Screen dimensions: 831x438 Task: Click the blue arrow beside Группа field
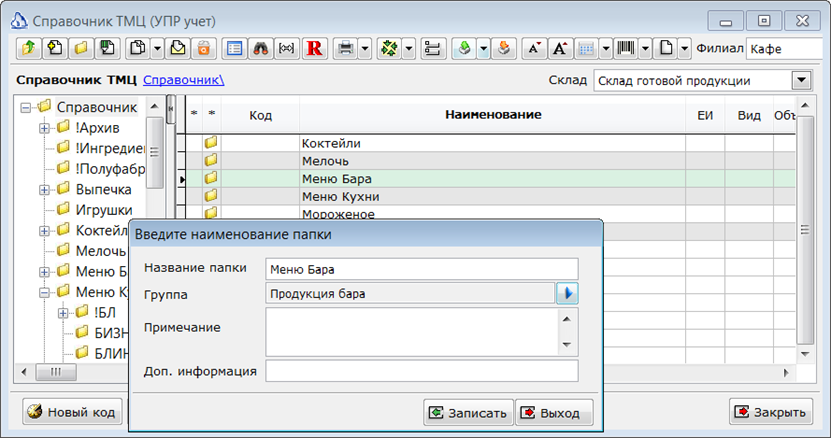coord(567,293)
